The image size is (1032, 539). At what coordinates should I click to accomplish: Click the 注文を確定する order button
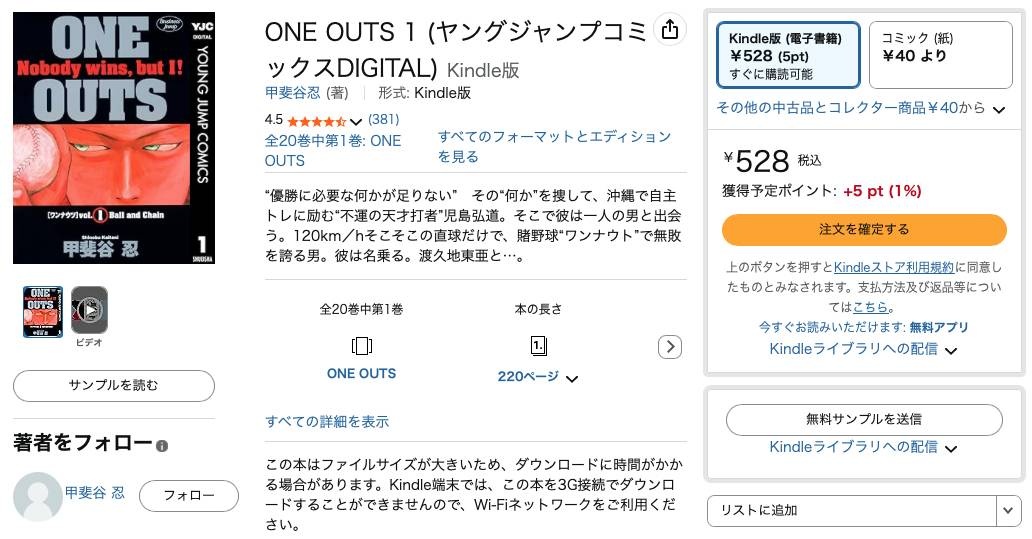coord(864,229)
